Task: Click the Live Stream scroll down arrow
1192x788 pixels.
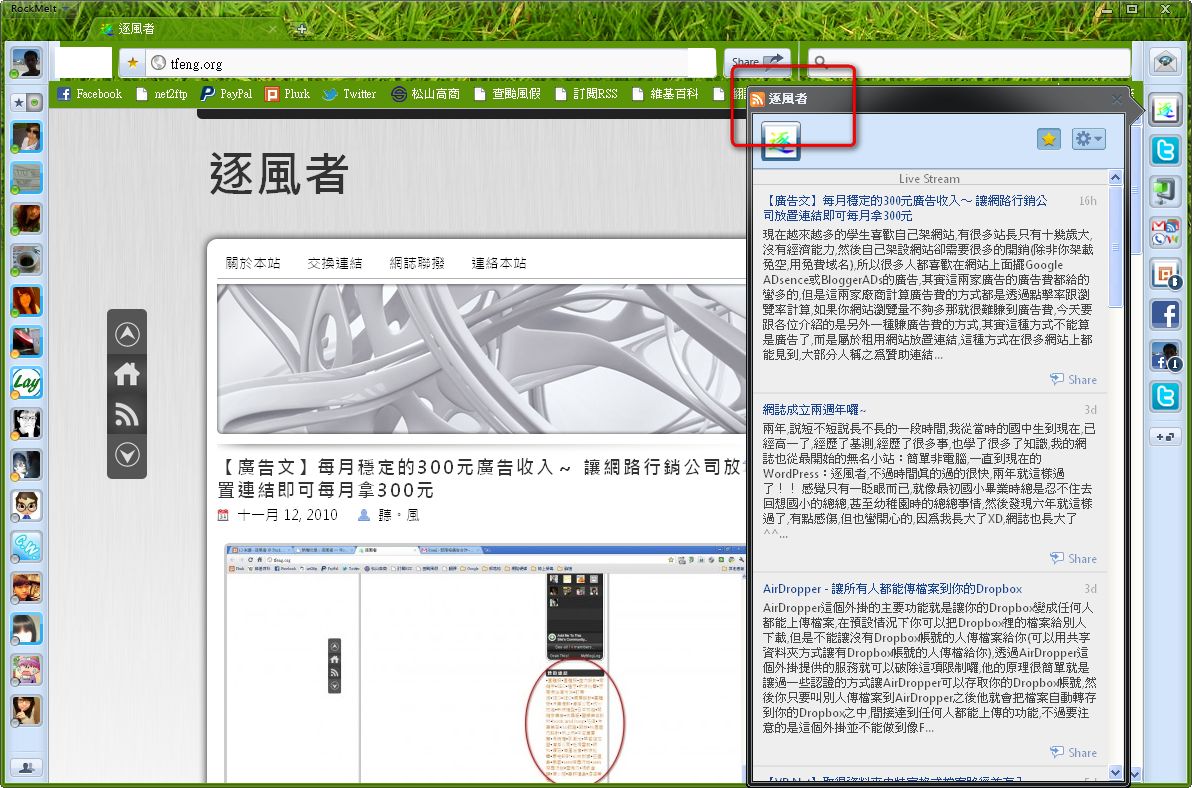Action: [1115, 773]
